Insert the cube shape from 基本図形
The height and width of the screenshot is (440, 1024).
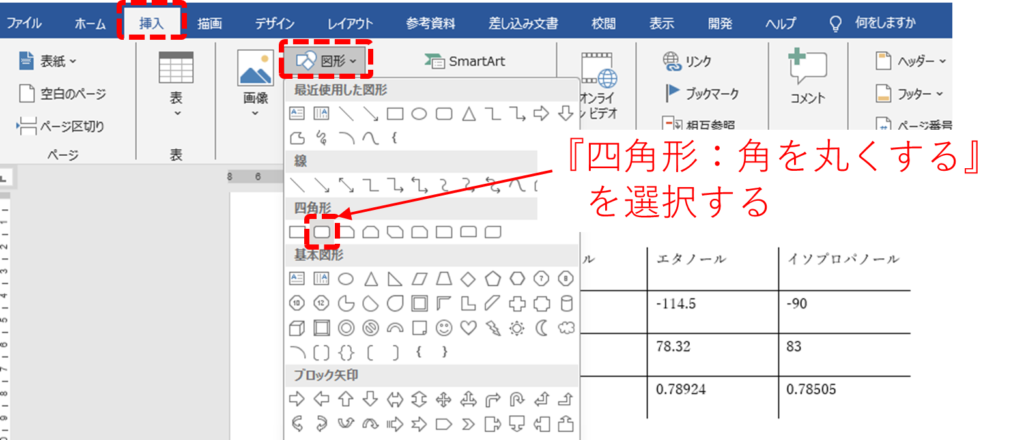297,327
